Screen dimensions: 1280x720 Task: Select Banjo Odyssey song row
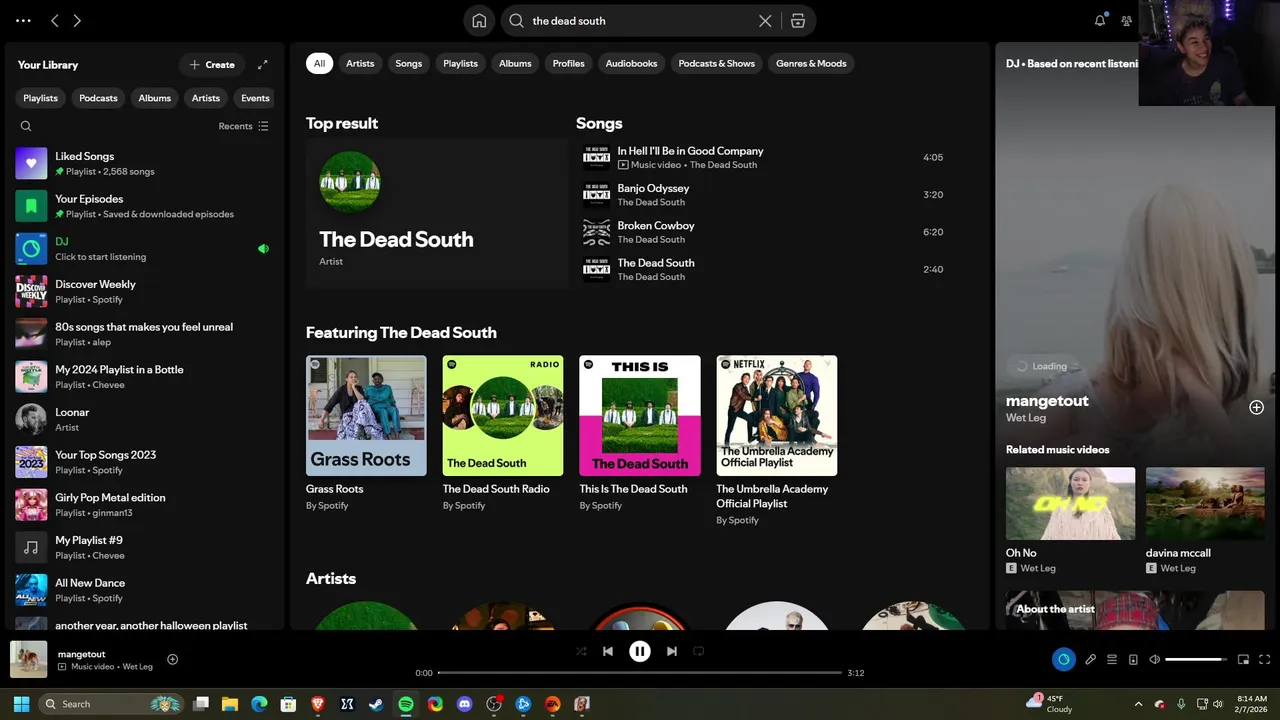click(764, 195)
